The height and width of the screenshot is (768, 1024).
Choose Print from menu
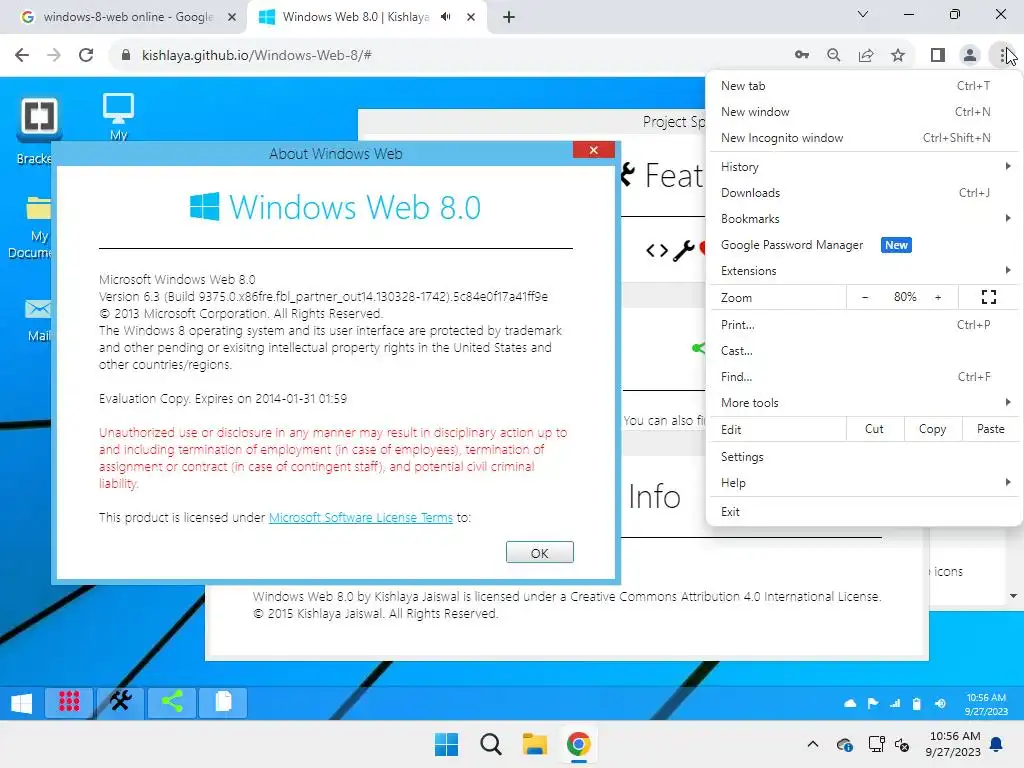(864, 325)
